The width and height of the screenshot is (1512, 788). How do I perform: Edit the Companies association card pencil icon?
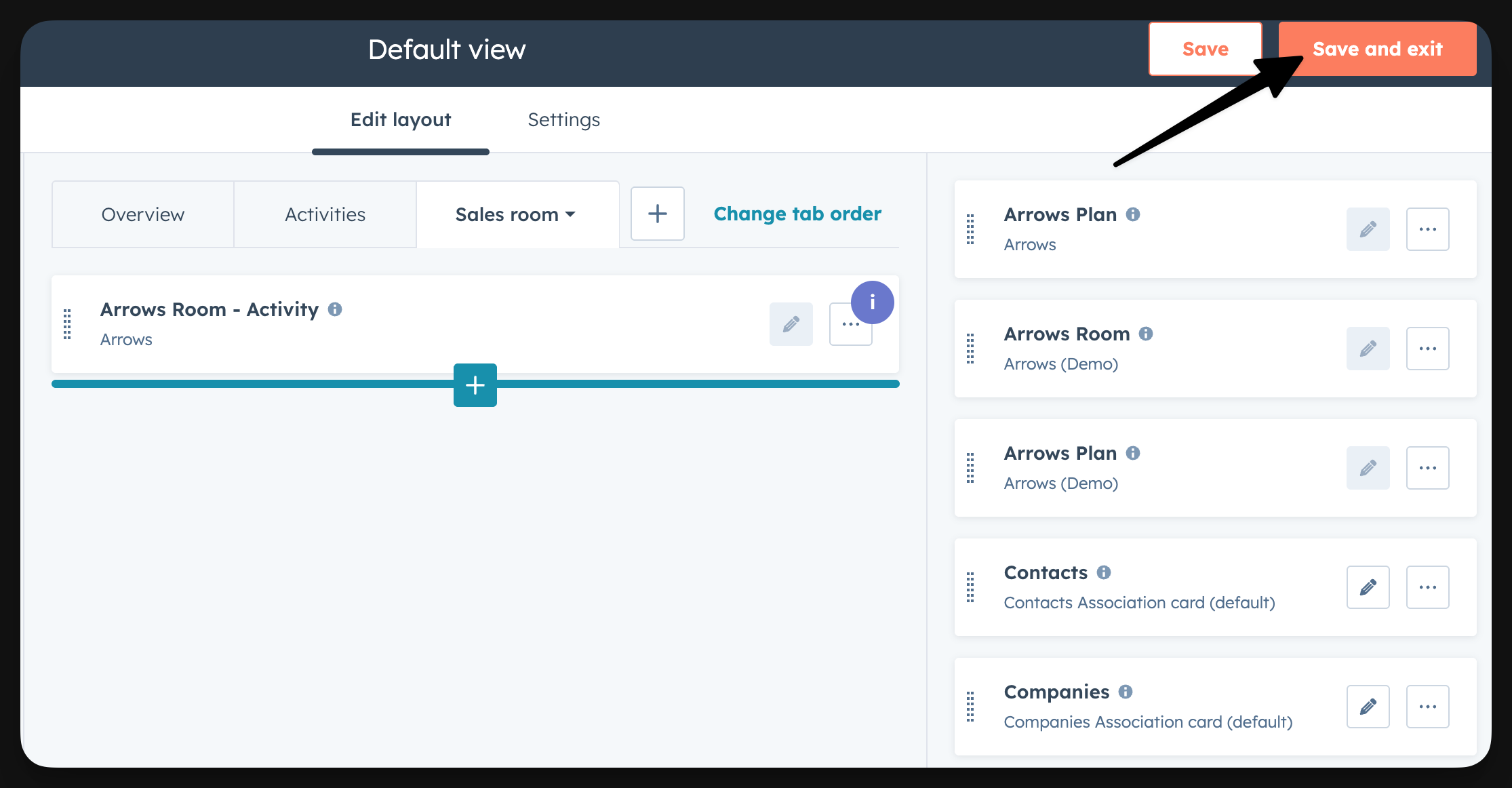(x=1368, y=707)
